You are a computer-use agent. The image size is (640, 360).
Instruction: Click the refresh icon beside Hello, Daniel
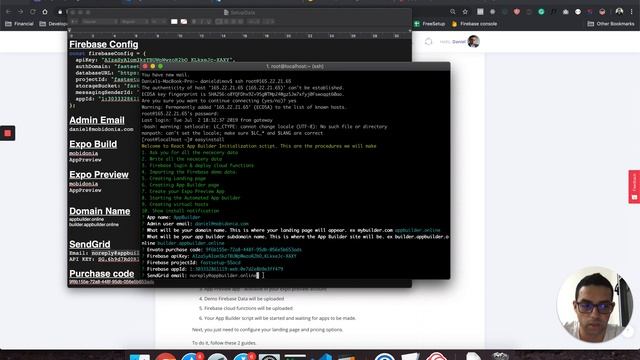(x=429, y=42)
